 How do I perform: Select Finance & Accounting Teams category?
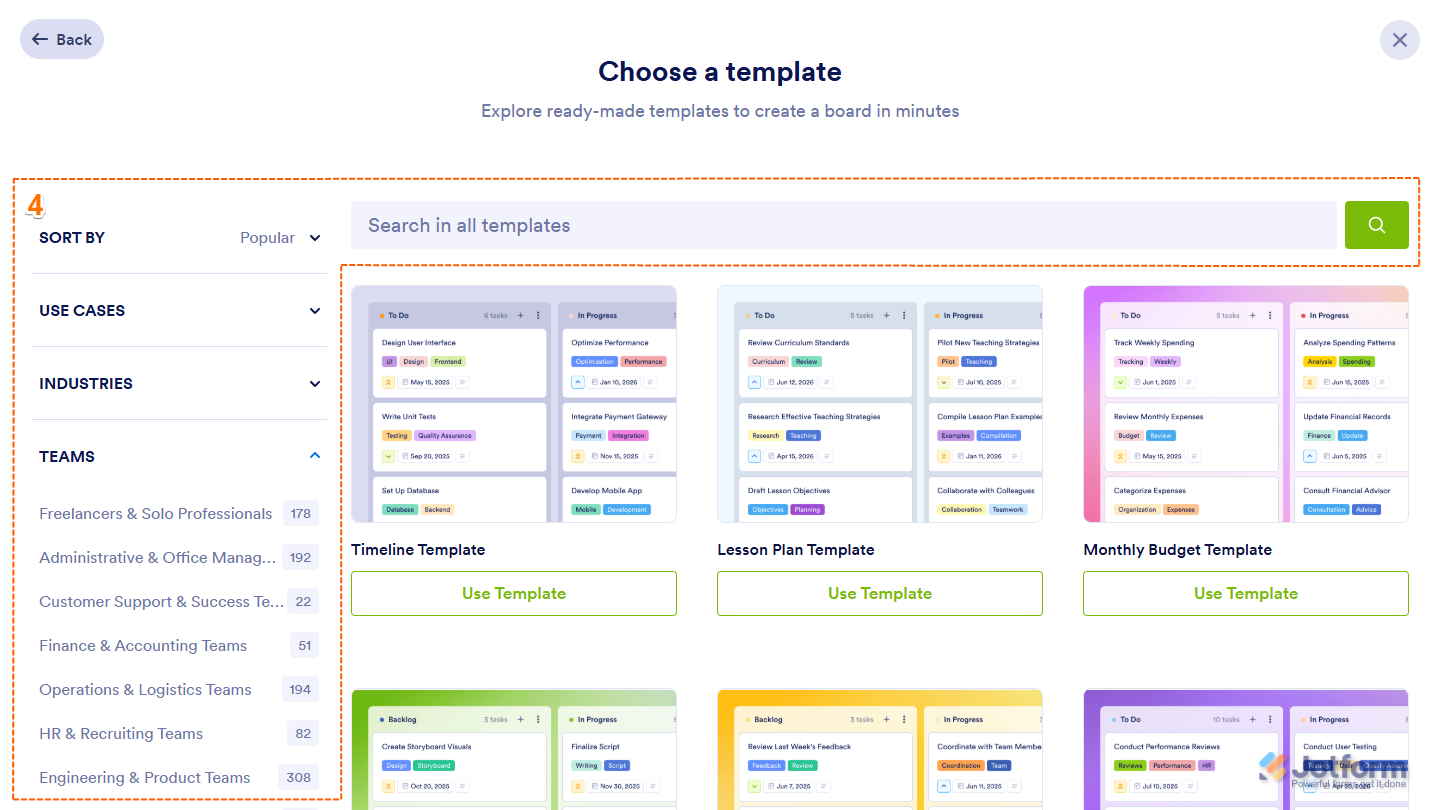[143, 646]
